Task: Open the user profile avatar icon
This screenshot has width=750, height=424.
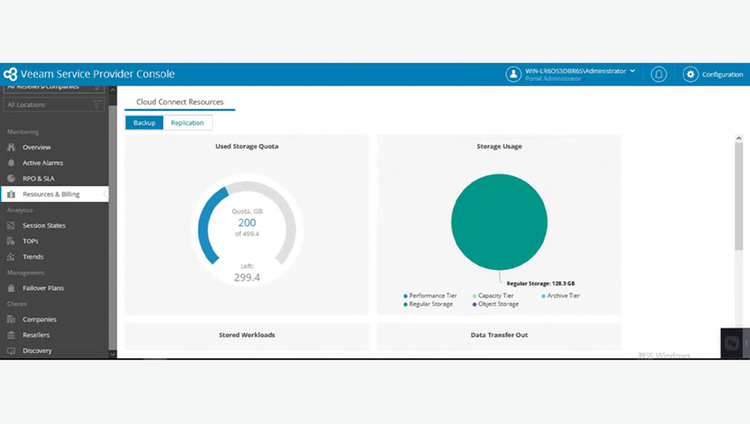Action: tap(513, 74)
